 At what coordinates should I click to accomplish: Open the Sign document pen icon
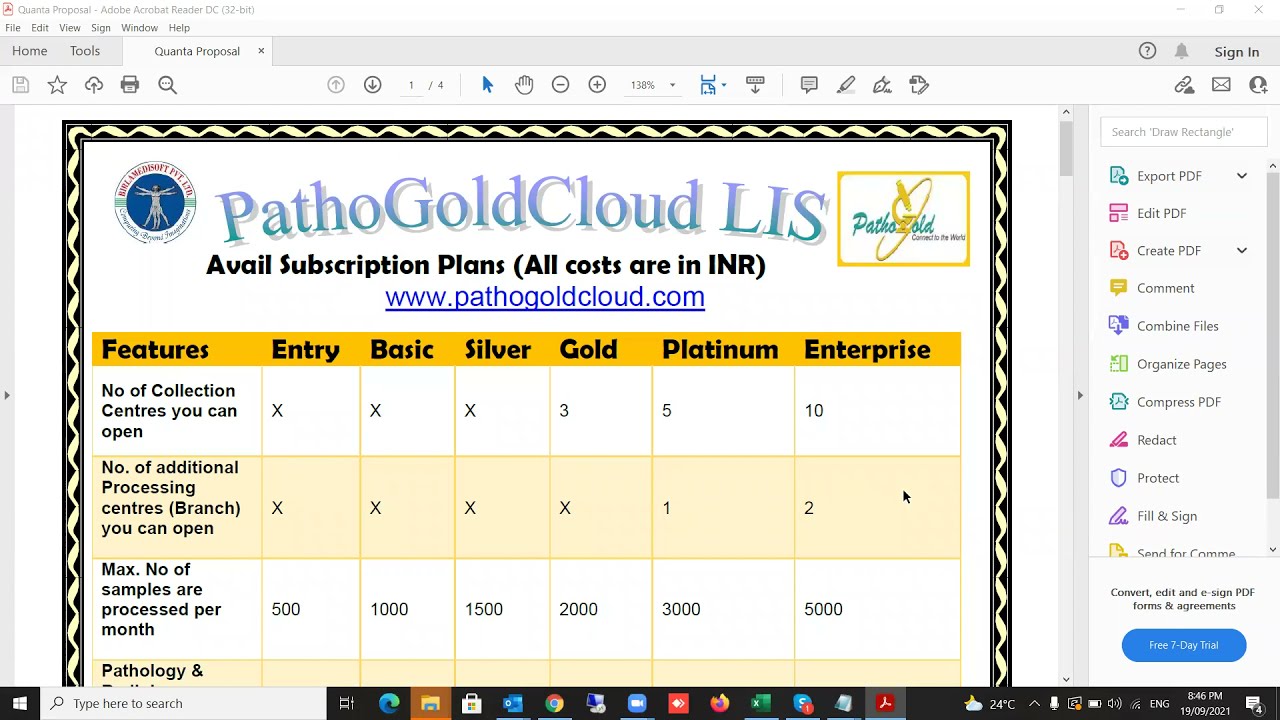tap(882, 85)
